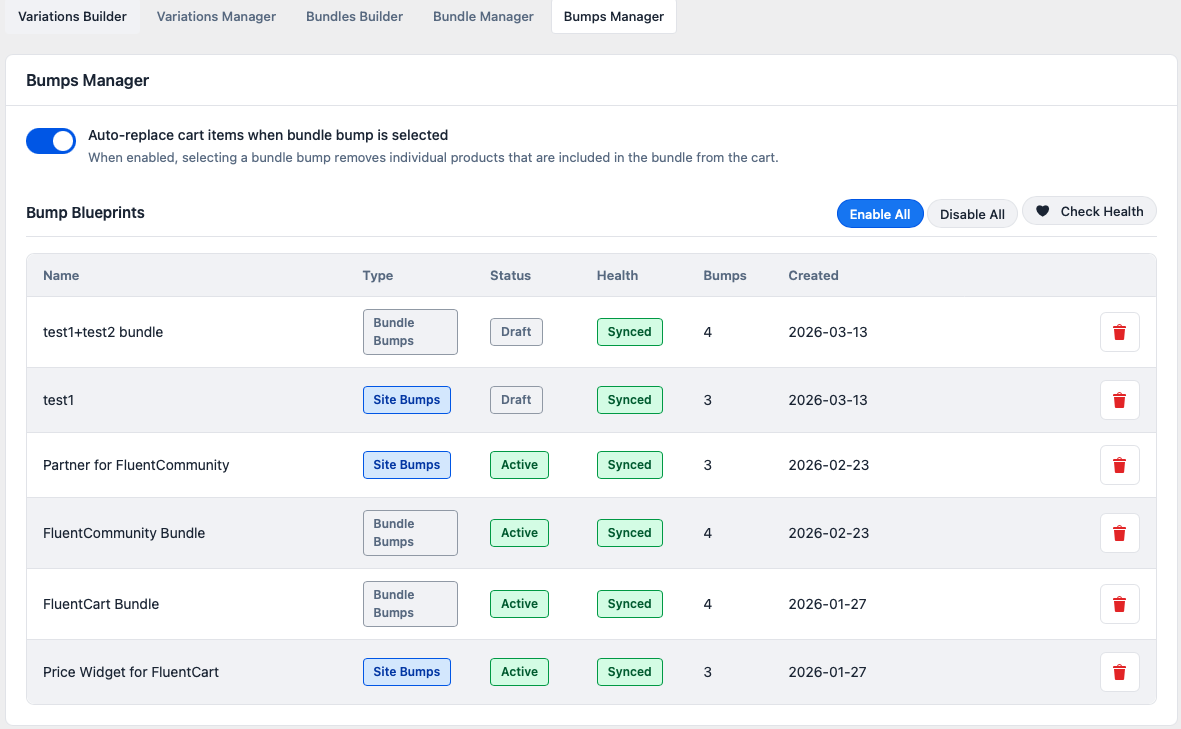This screenshot has height=729, width=1181.
Task: Click the 'test1' blueprint name
Action: tap(59, 400)
